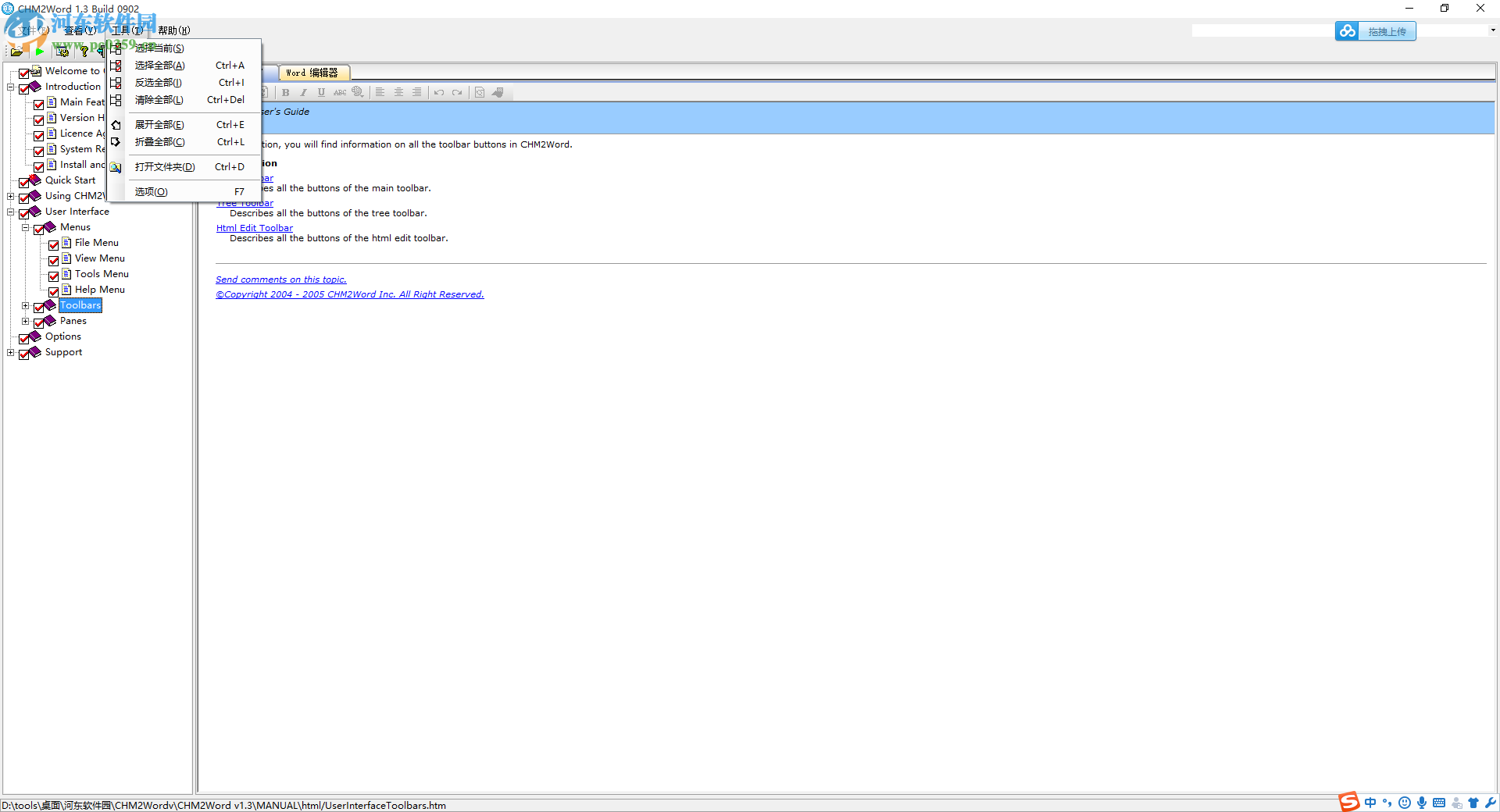Screen dimensions: 1500x812
Task: Select the Panes tree item
Action: click(73, 321)
